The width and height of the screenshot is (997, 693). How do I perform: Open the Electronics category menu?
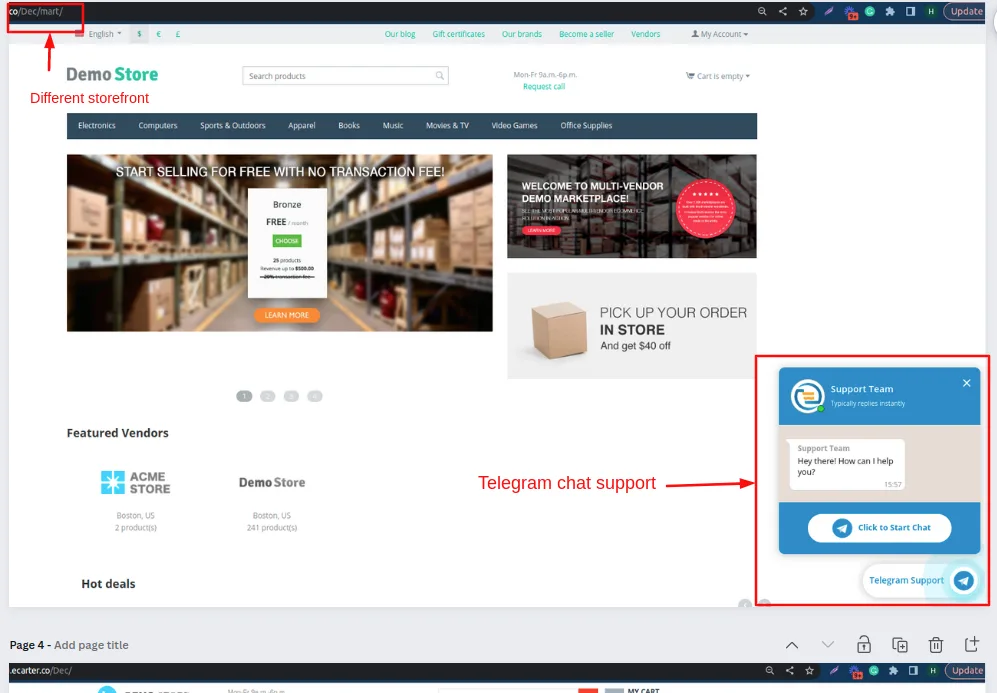pyautogui.click(x=97, y=125)
